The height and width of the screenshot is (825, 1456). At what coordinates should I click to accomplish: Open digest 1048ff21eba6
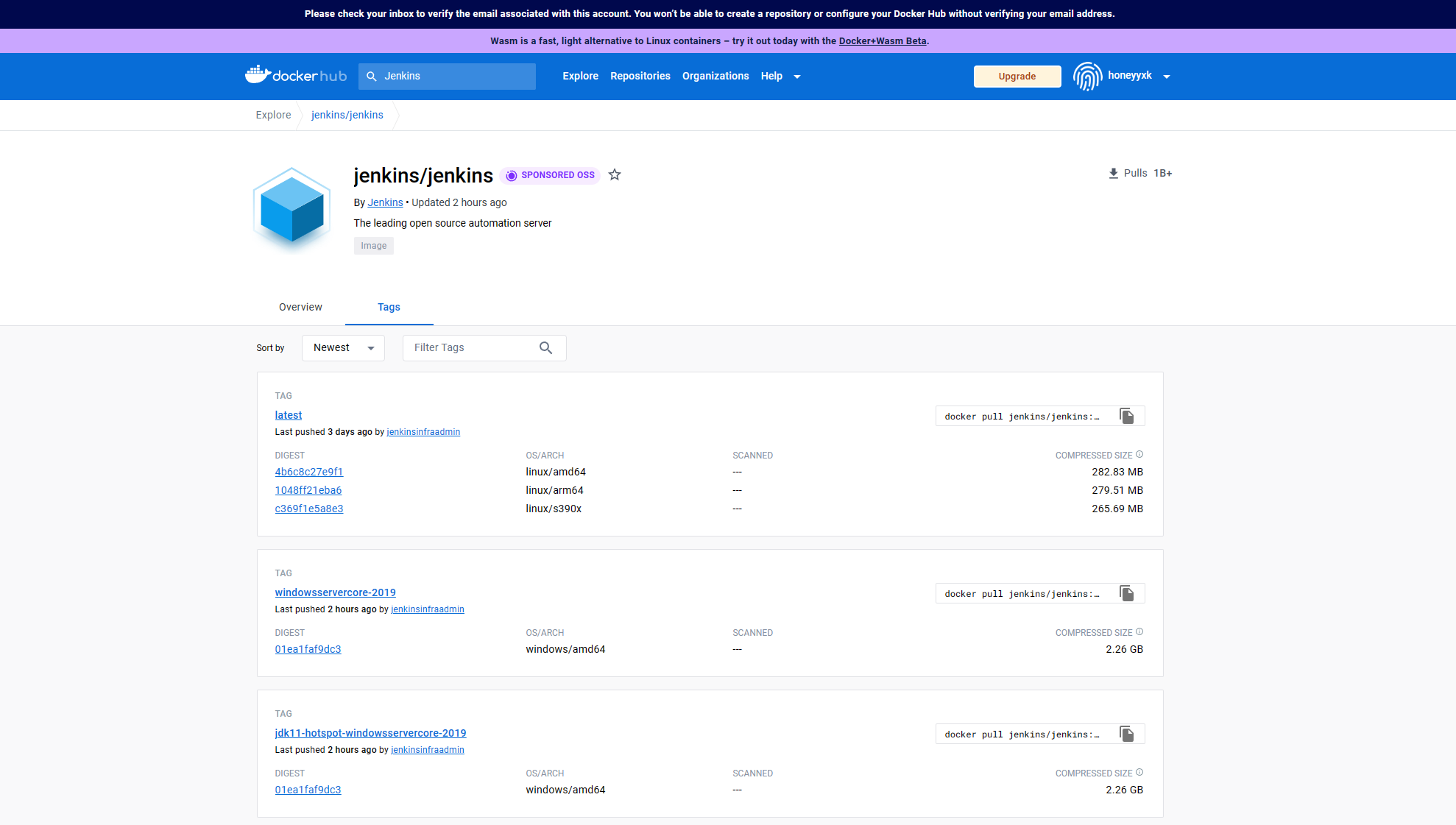(x=308, y=490)
